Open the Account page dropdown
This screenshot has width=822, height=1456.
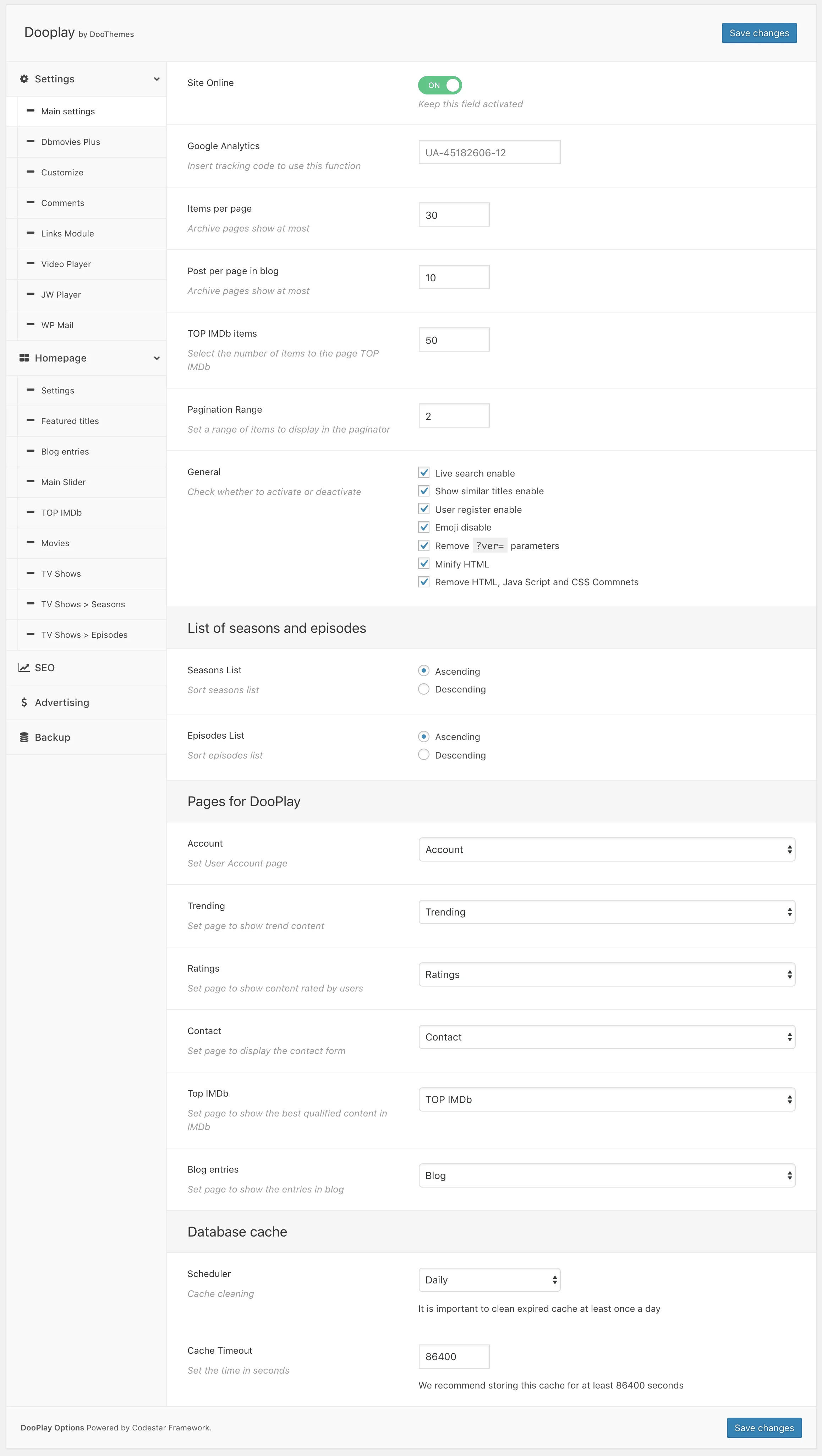607,849
